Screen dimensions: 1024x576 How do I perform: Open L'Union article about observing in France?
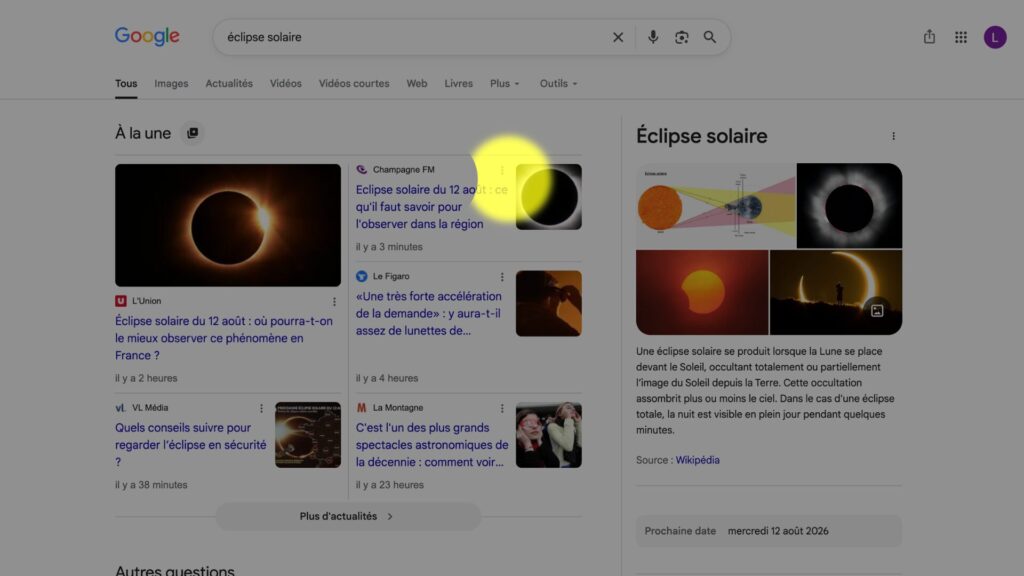[224, 338]
